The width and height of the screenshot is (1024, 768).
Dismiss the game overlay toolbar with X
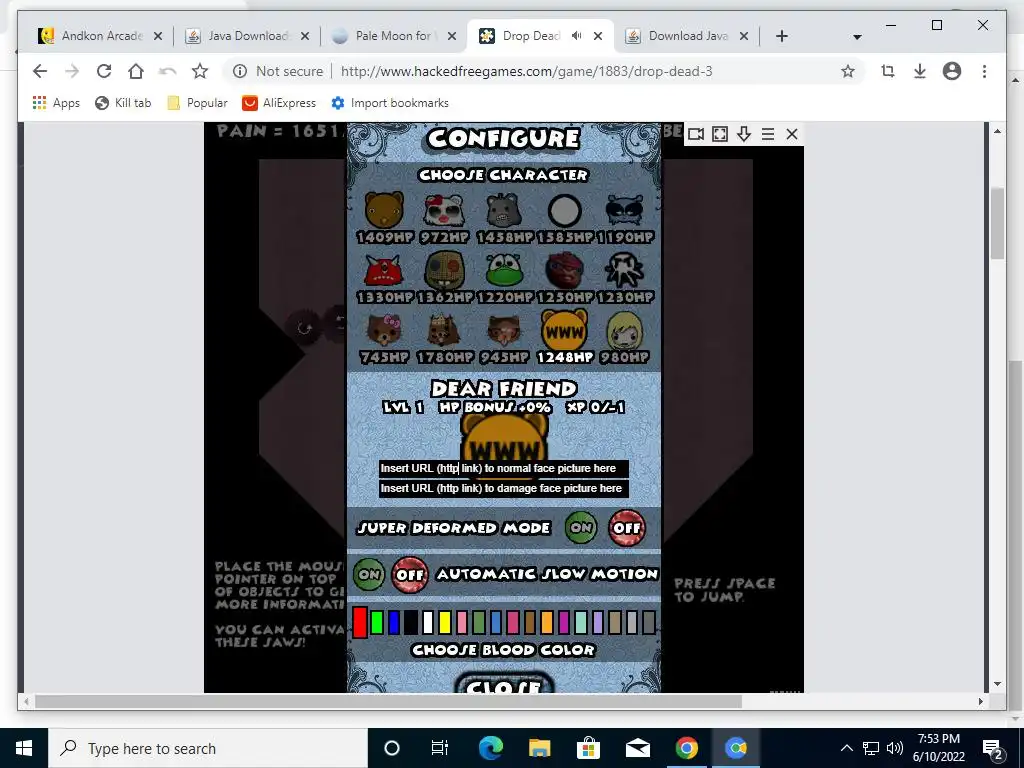click(x=792, y=134)
